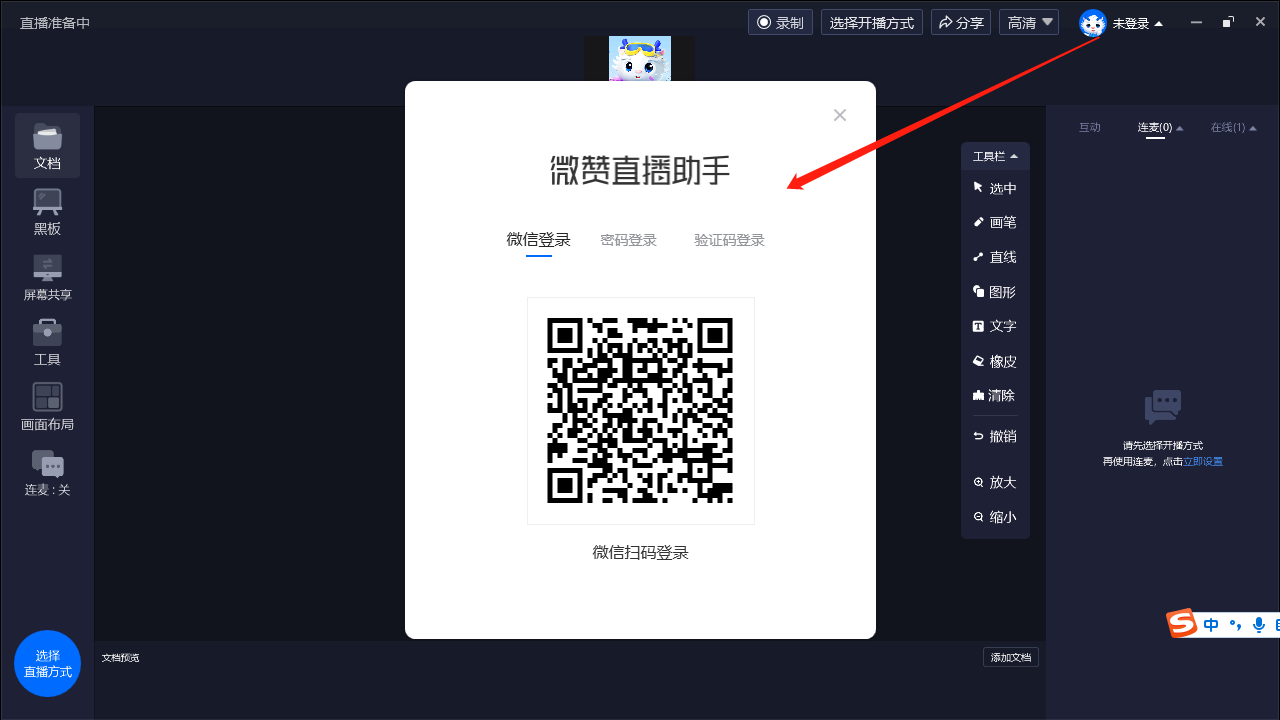The height and width of the screenshot is (720, 1280).
Task: Click the Sogou input method logo
Action: (x=1183, y=623)
